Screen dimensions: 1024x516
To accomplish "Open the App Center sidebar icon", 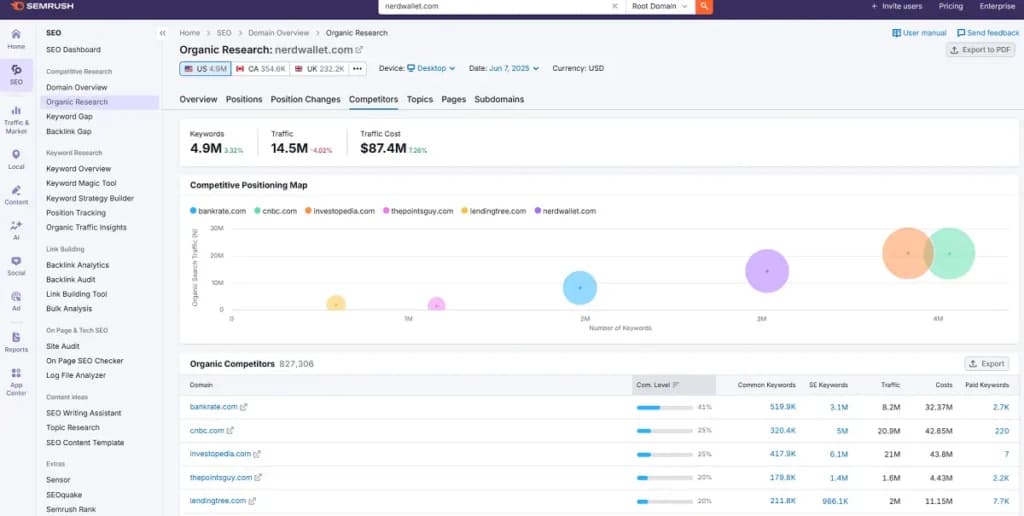I will [x=16, y=381].
